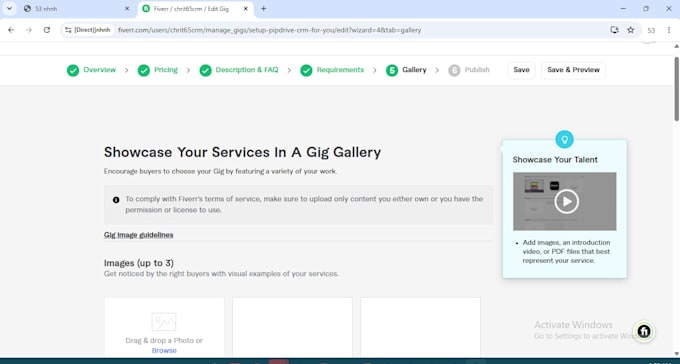Viewport: 680px width, 364px height.
Task: Click the fiverr.com URL in address bar
Action: coord(269,30)
